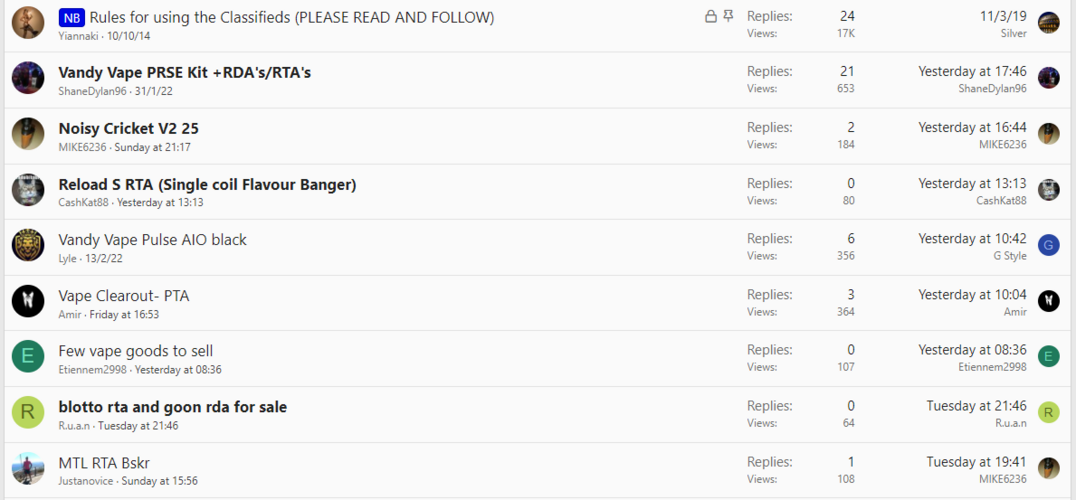The image size is (1076, 500).
Task: Click the lock icon on Rules thread
Action: [x=711, y=16]
